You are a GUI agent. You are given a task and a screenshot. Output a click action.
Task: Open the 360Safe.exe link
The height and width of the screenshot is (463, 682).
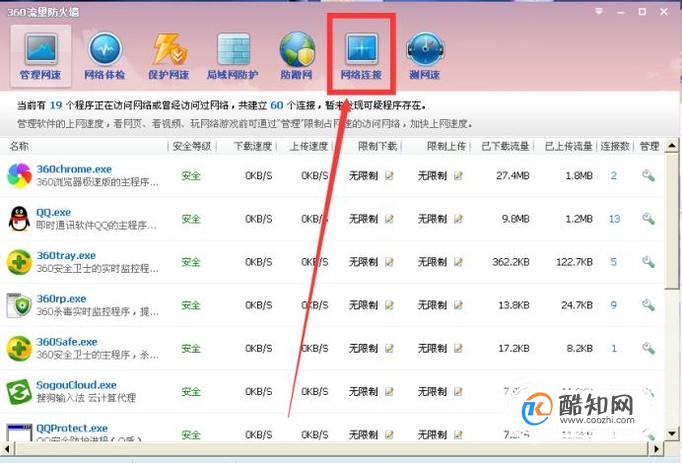point(67,342)
